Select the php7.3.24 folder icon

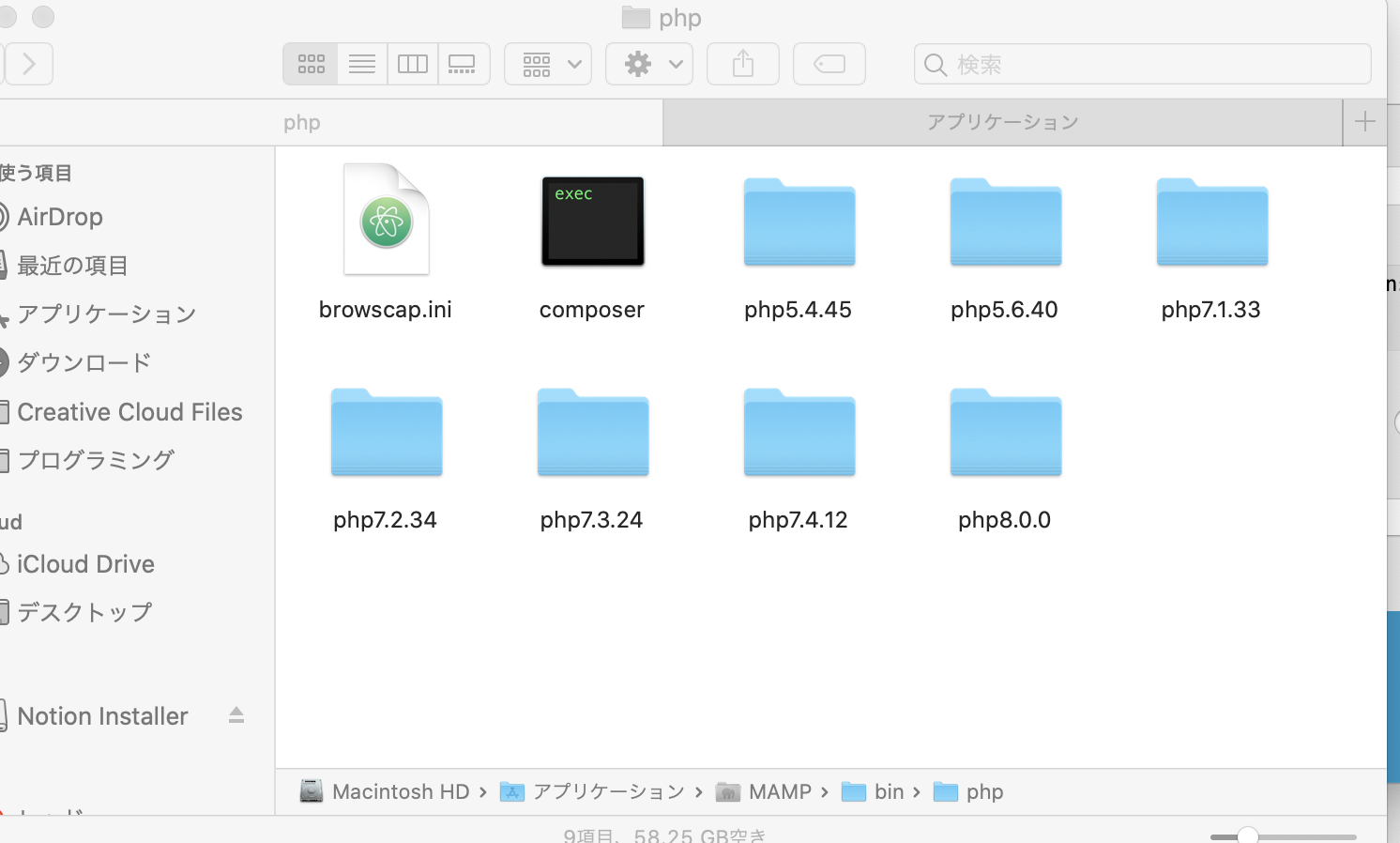pyautogui.click(x=593, y=432)
